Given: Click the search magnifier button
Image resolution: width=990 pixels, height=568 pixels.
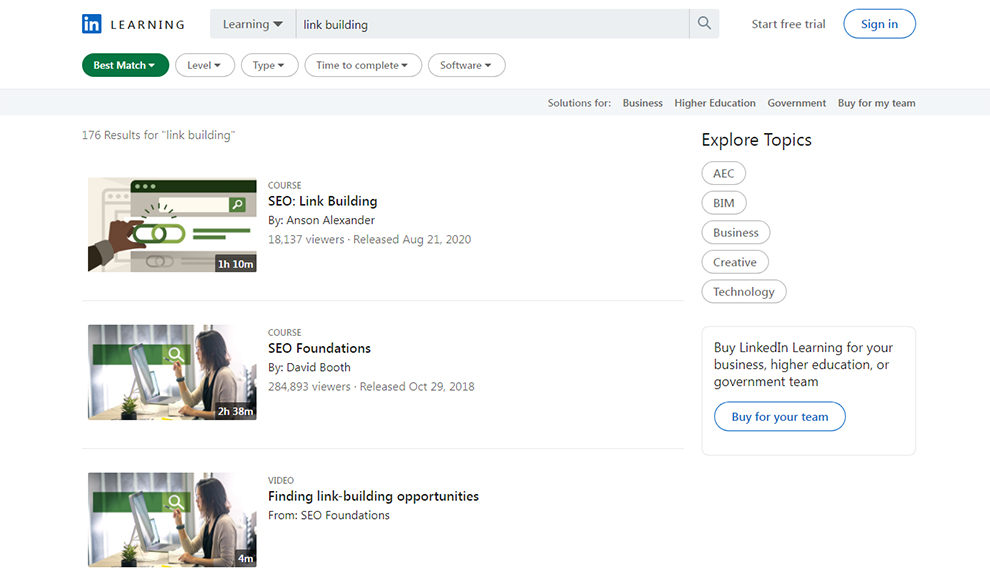Looking at the screenshot, I should coord(704,24).
